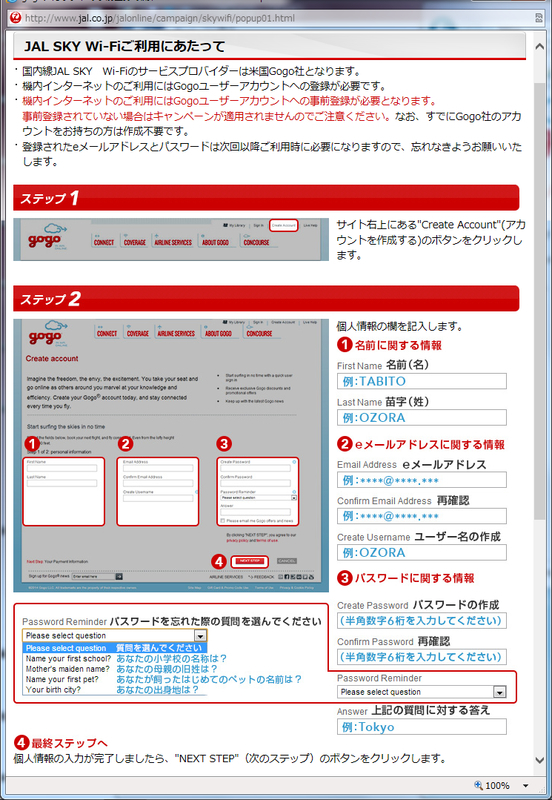Choose 'Name your first school?' option
This screenshot has height=800, width=552.
(68, 659)
